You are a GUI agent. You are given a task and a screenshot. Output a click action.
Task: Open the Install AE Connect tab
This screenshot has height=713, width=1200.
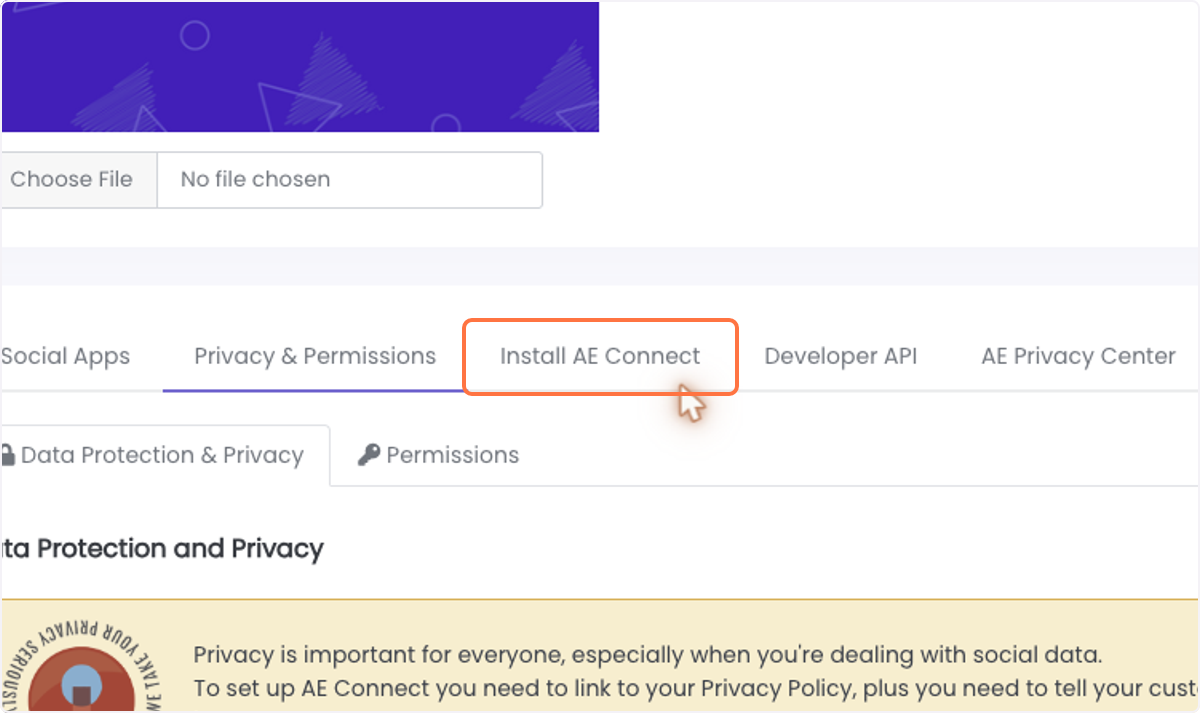(600, 356)
